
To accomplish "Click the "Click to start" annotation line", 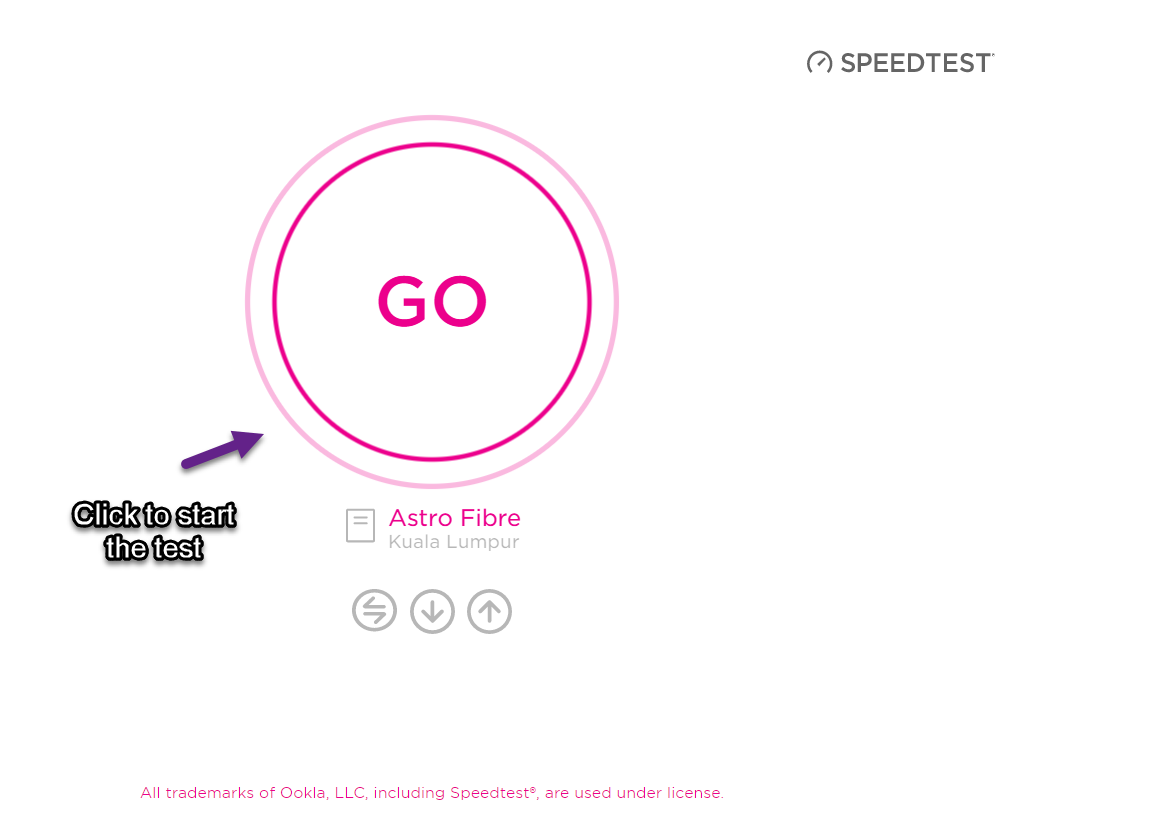I will click(x=154, y=515).
